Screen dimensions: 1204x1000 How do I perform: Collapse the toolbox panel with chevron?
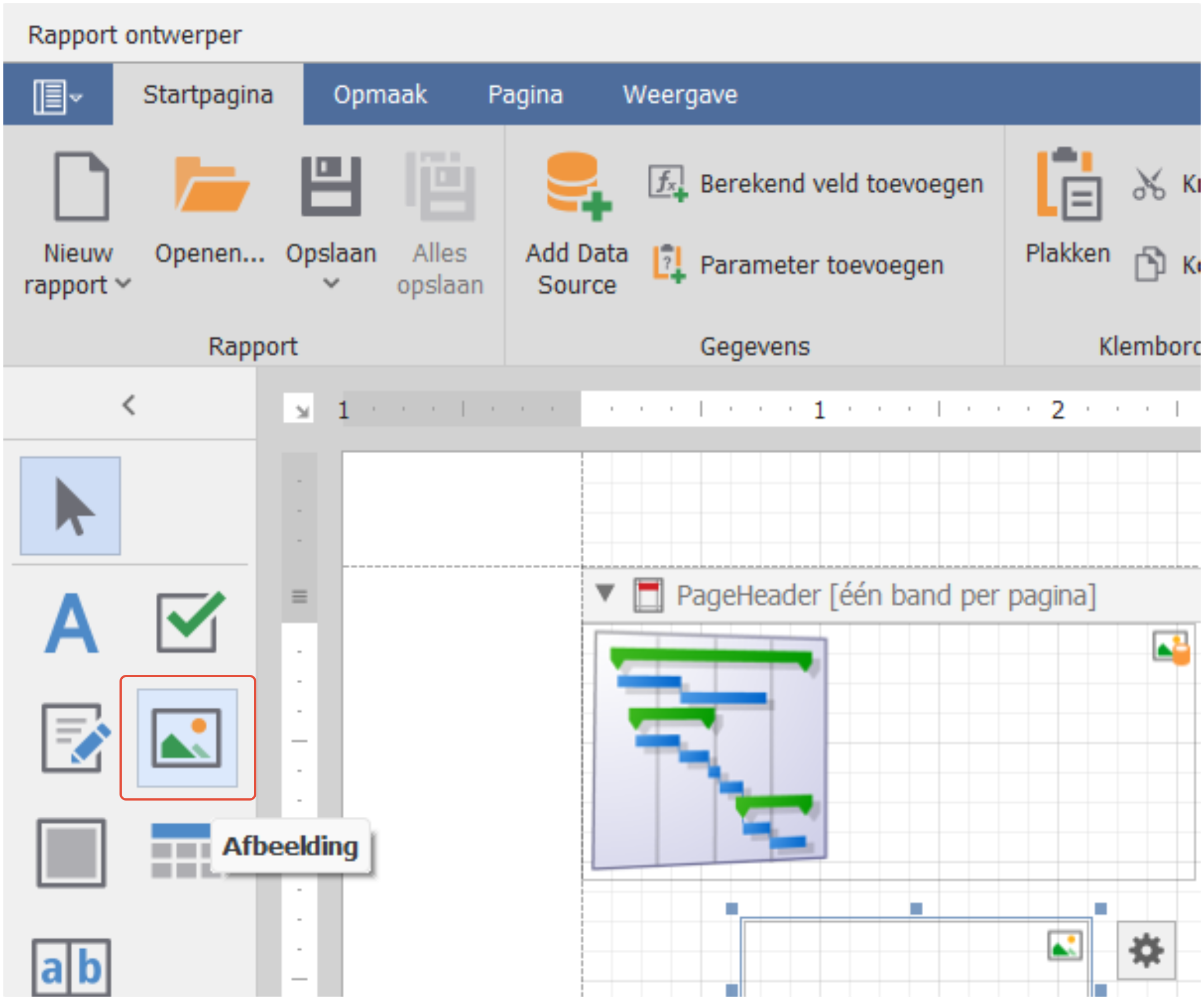129,405
